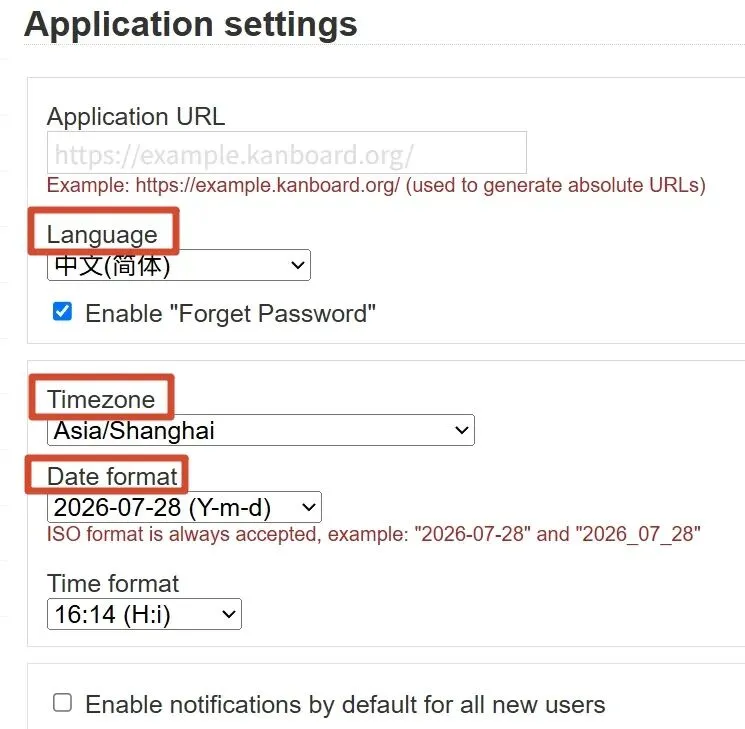The image size is (745, 729).
Task: Open the Language dropdown showing 中文(简体)
Action: point(179,265)
